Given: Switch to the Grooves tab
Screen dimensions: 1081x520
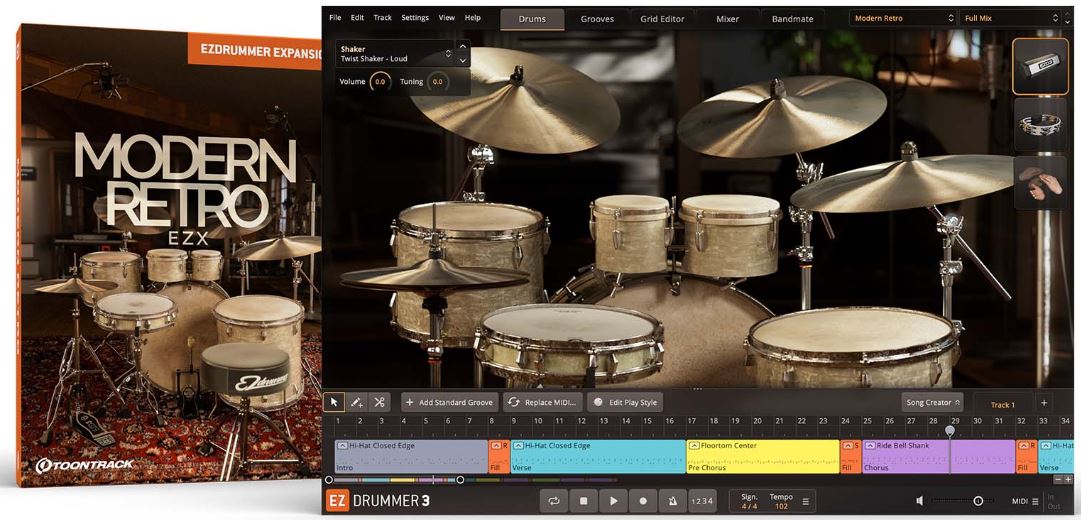Looking at the screenshot, I should pos(597,19).
